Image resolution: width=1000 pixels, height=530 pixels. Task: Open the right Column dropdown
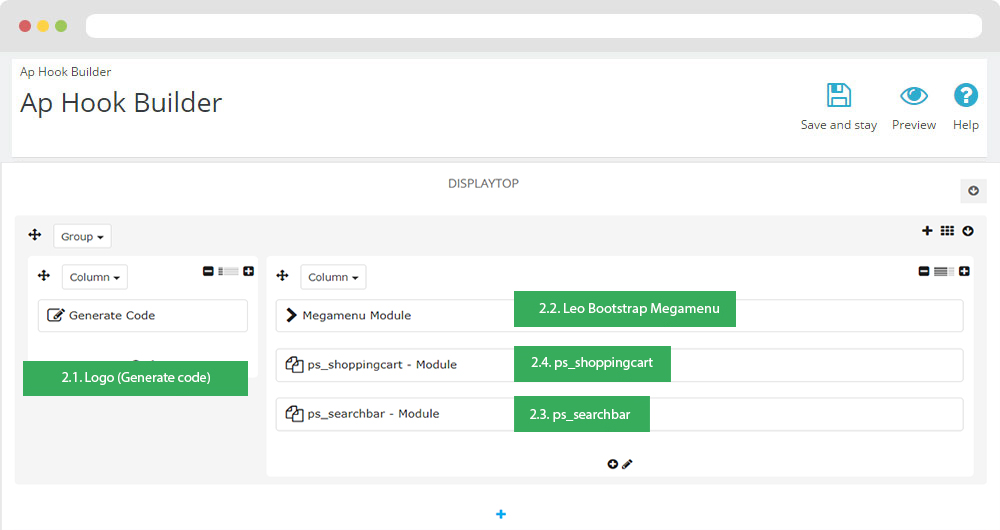click(x=333, y=277)
